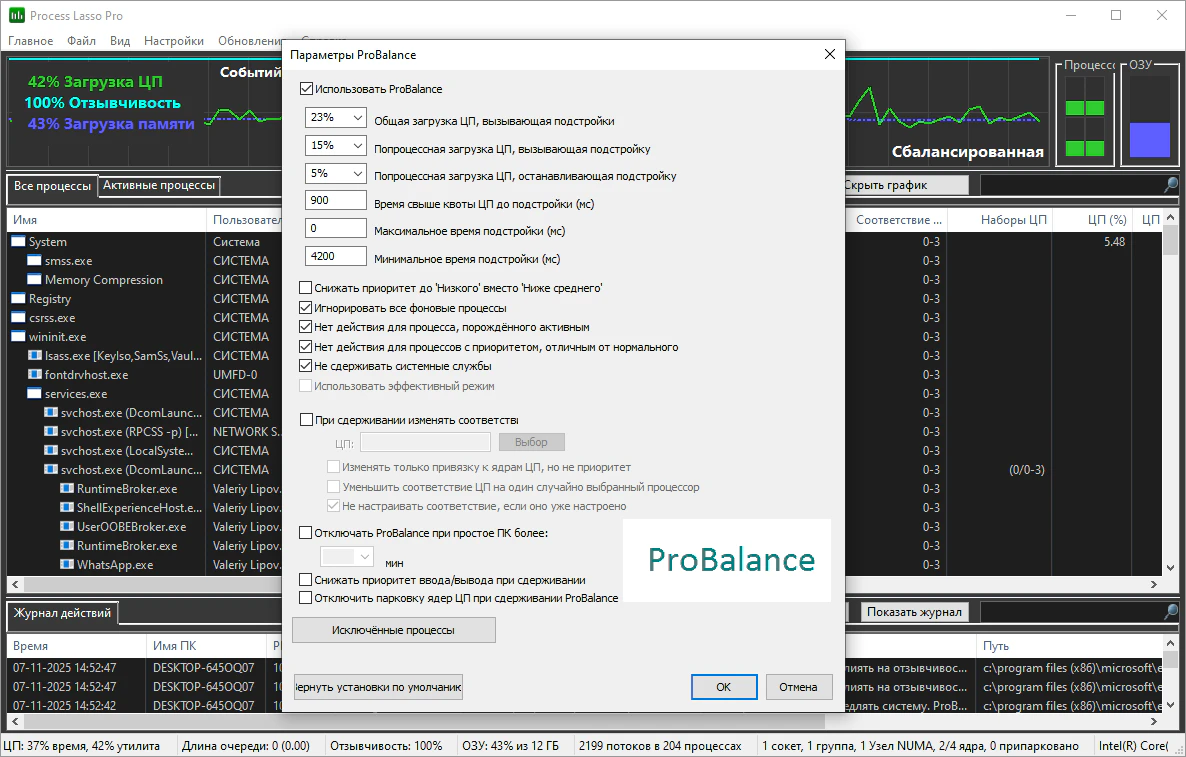The height and width of the screenshot is (757, 1186).
Task: Click the Registry process icon
Action: coord(18,298)
